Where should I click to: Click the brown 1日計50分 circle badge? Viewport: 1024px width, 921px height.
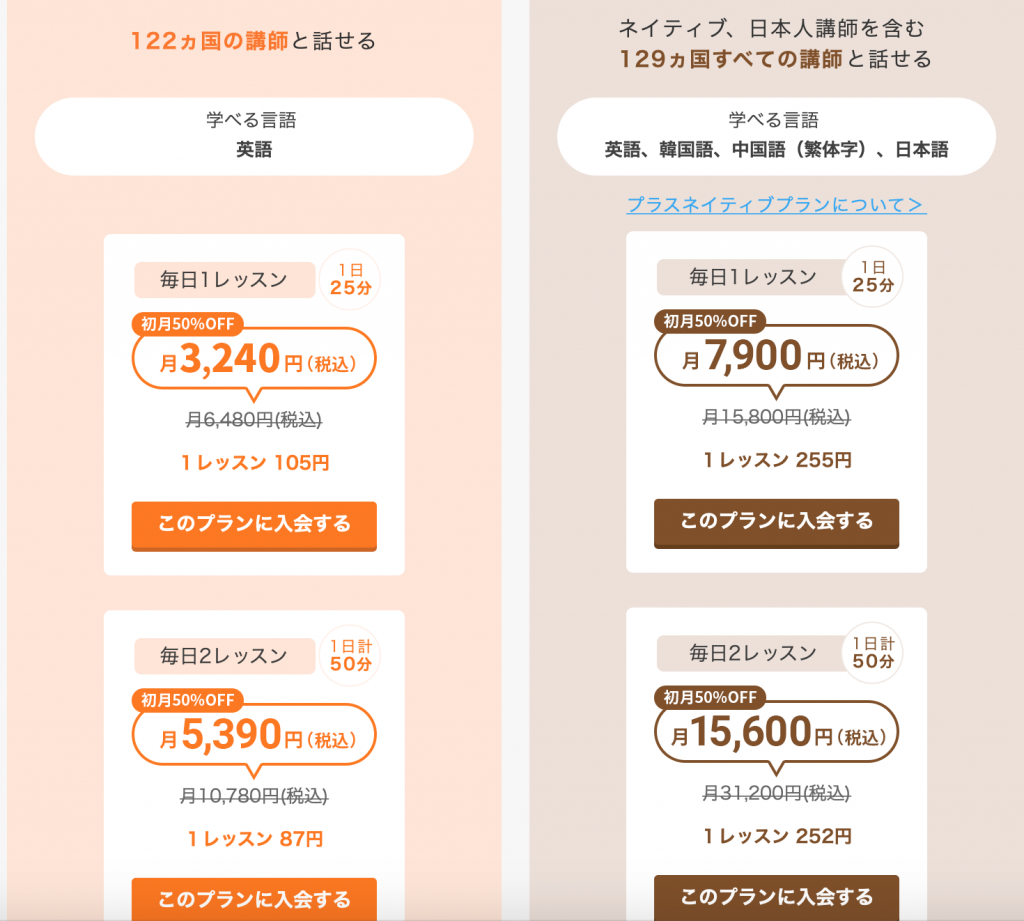(872, 652)
